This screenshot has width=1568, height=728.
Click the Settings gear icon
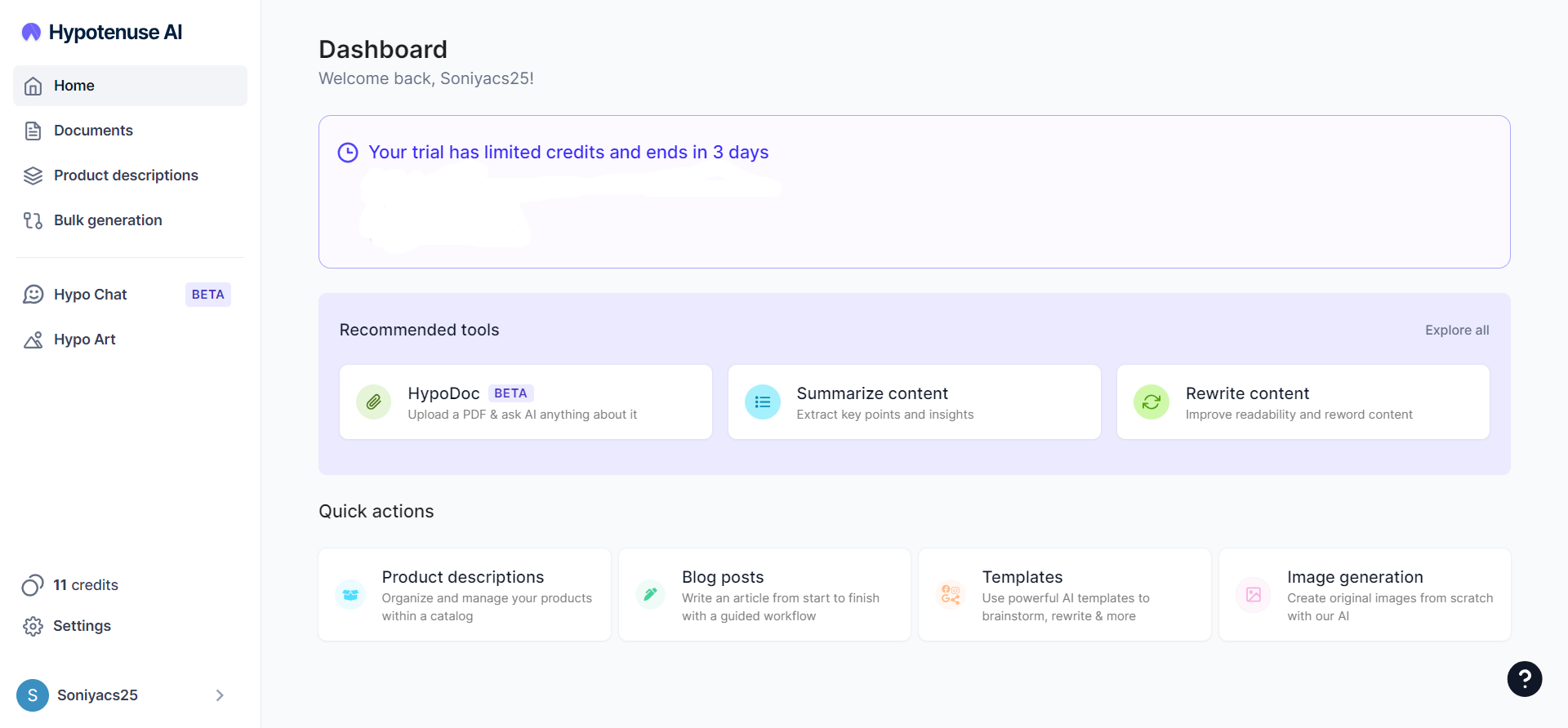[x=33, y=626]
